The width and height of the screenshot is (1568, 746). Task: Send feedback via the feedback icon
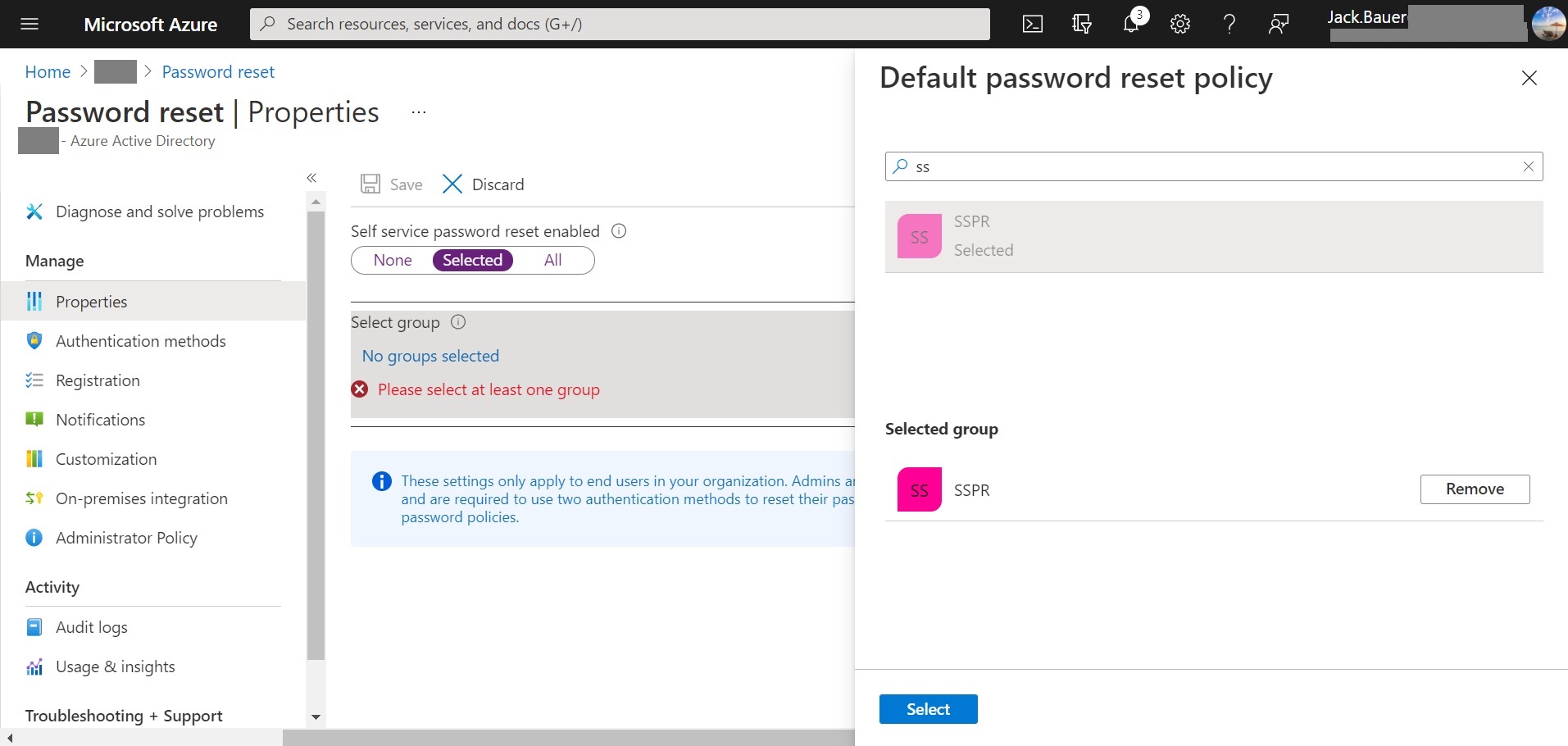click(1278, 23)
